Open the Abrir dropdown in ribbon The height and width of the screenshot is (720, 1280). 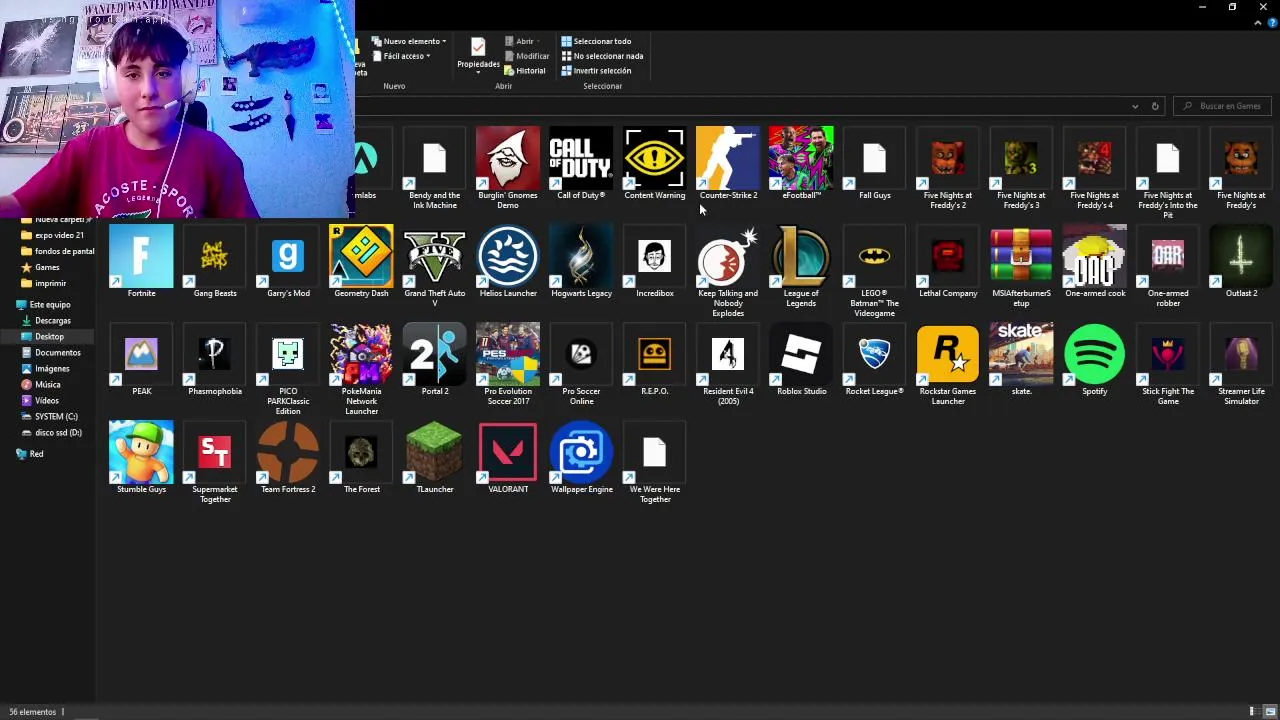click(x=522, y=41)
